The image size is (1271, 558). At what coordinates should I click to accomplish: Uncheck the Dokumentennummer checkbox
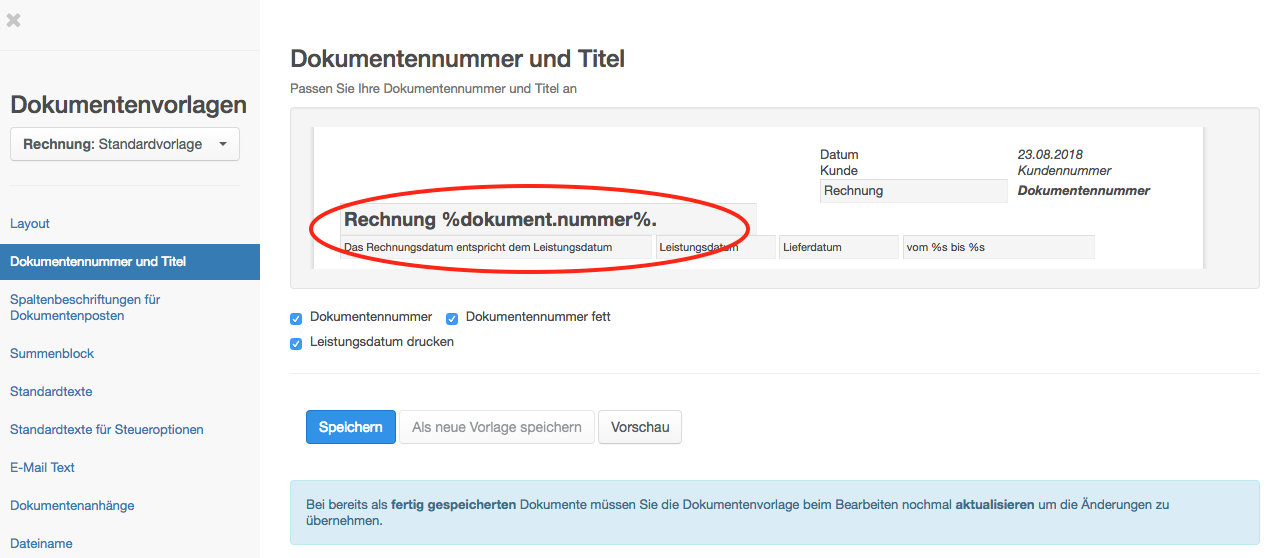(296, 318)
